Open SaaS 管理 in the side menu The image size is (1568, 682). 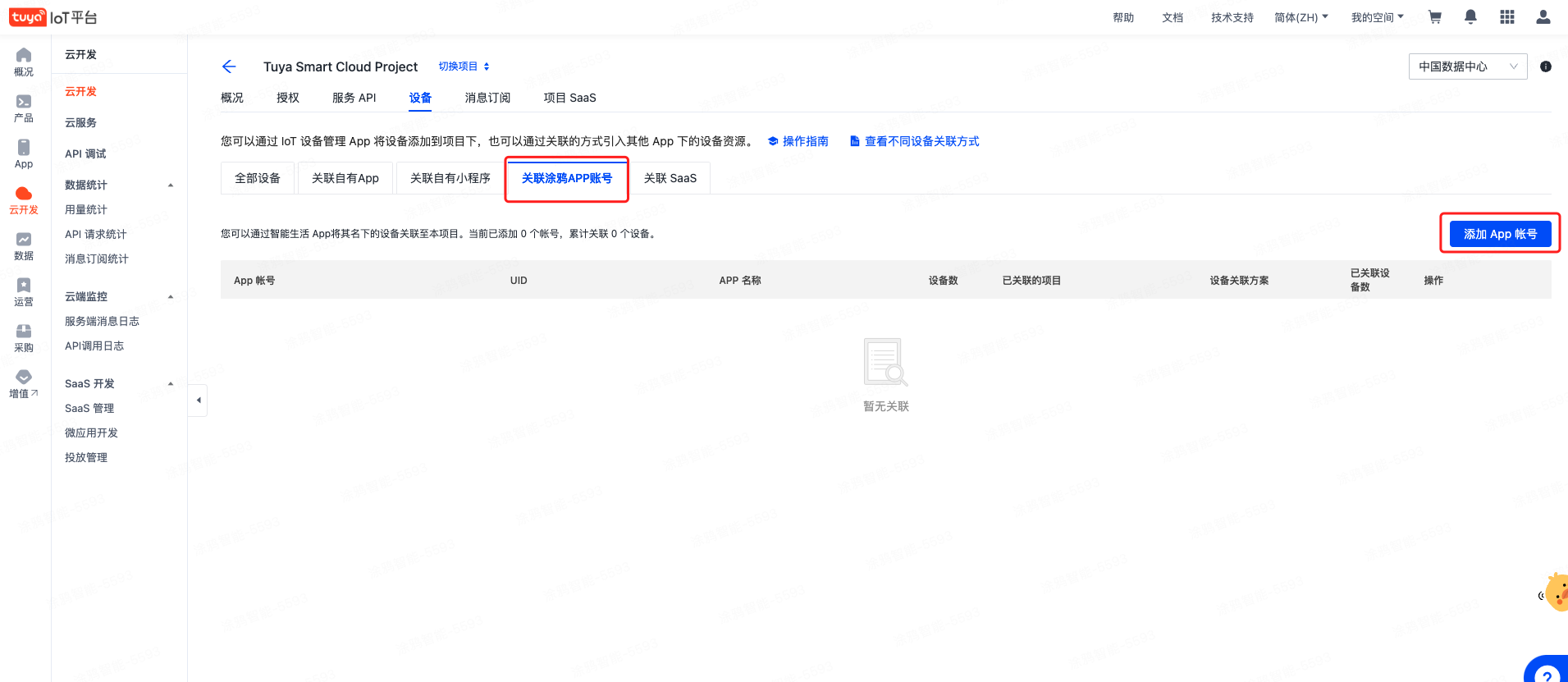click(x=89, y=408)
